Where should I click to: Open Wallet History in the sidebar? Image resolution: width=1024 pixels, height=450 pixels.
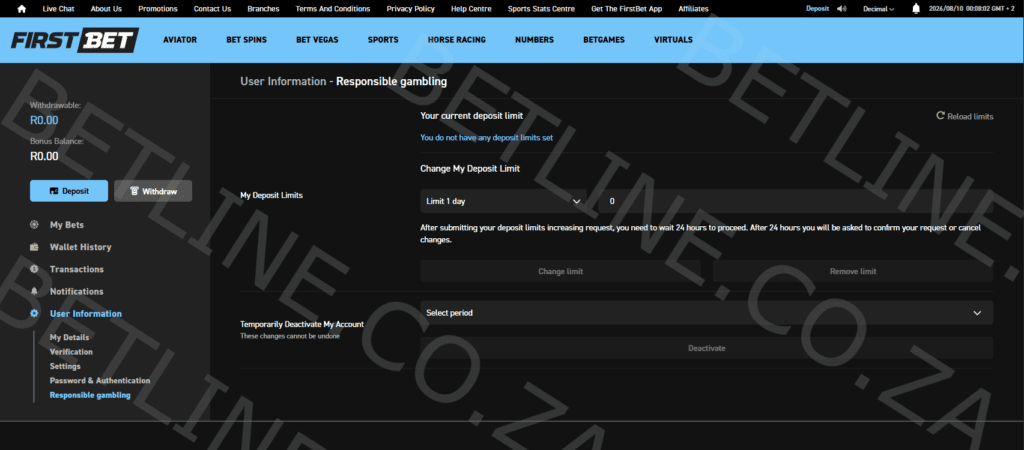click(80, 247)
